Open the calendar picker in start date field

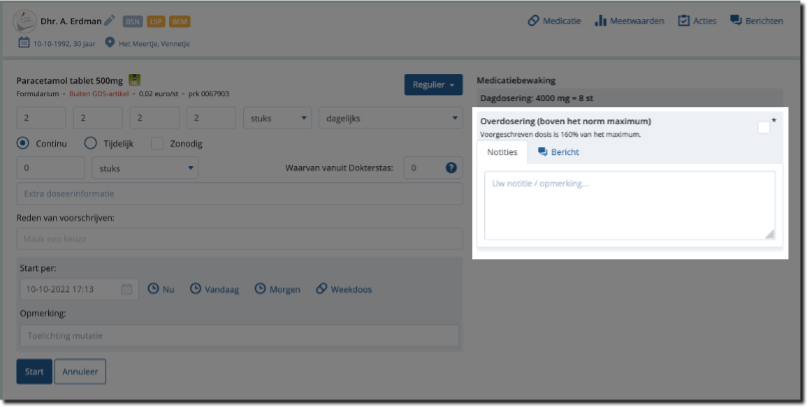127,289
